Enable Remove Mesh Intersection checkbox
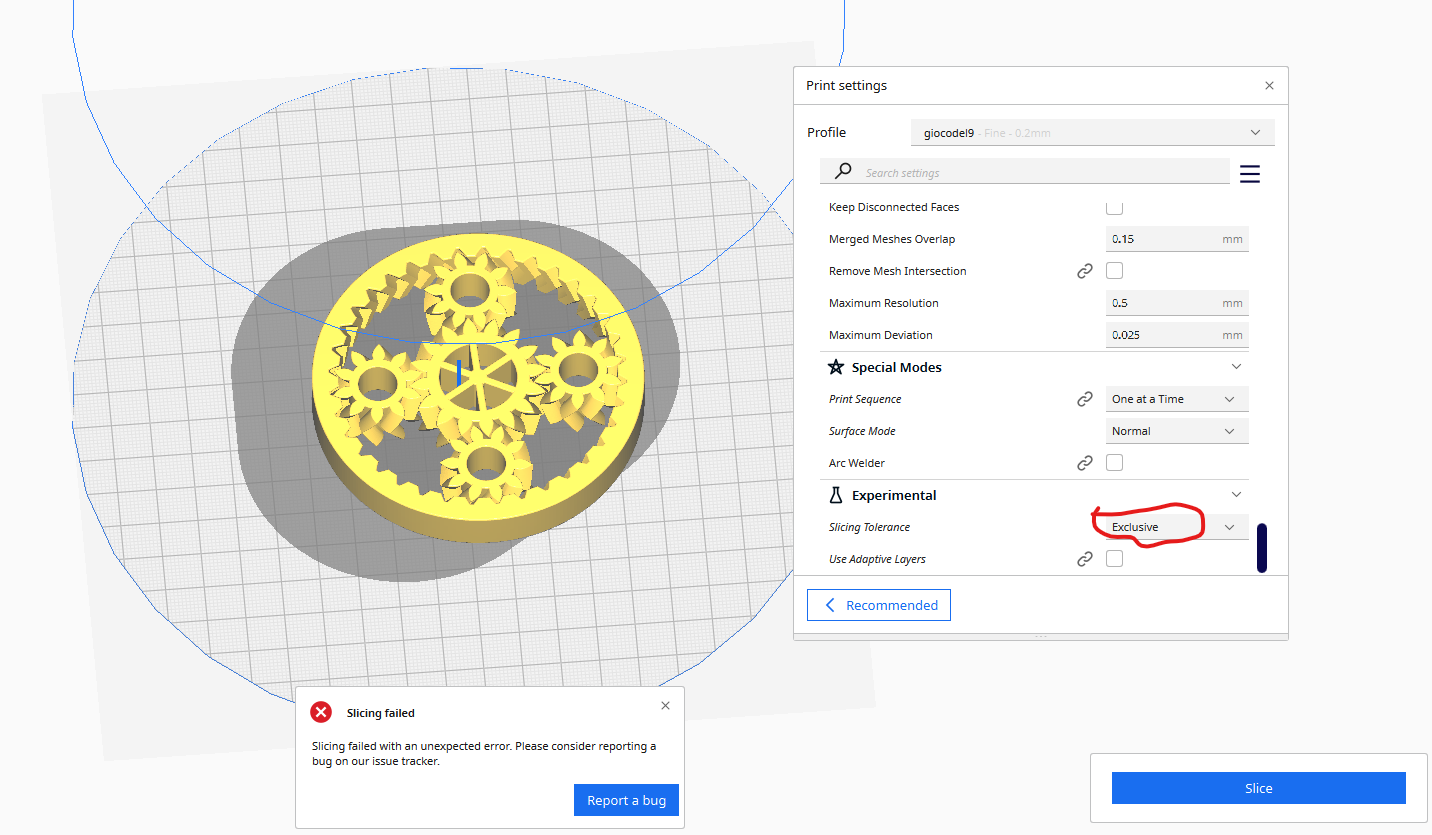 pyautogui.click(x=1114, y=271)
